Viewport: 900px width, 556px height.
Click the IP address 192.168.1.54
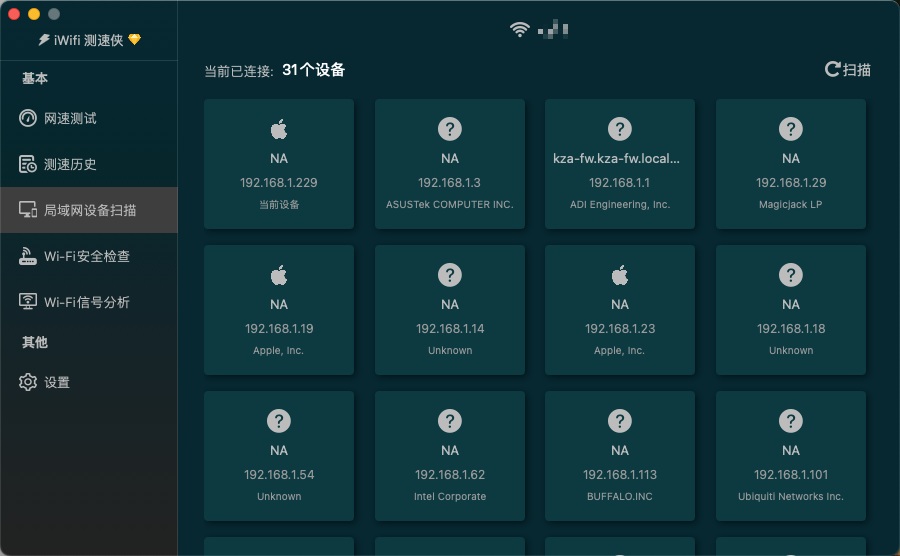(x=279, y=475)
